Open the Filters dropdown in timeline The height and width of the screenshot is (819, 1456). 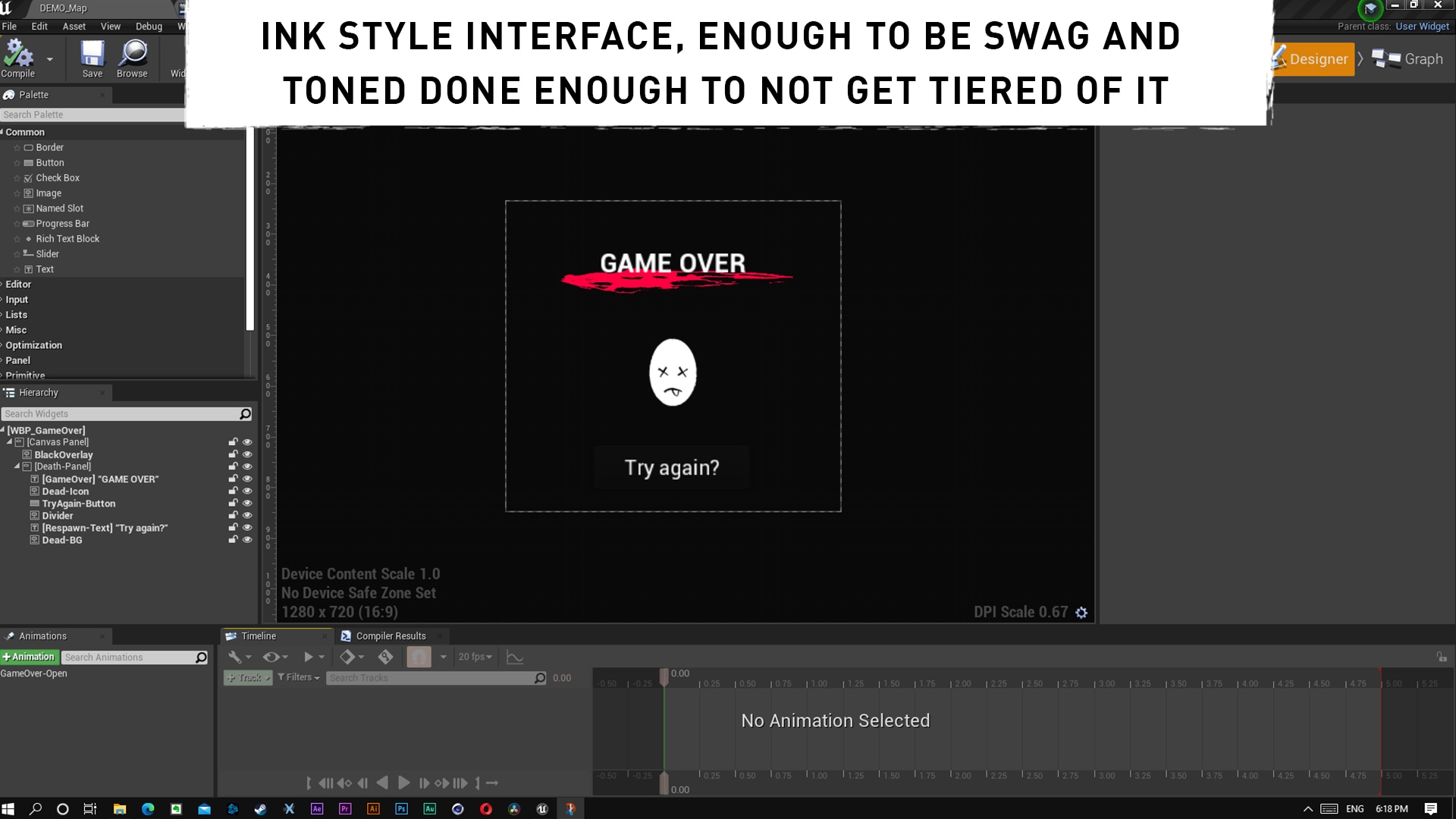299,677
